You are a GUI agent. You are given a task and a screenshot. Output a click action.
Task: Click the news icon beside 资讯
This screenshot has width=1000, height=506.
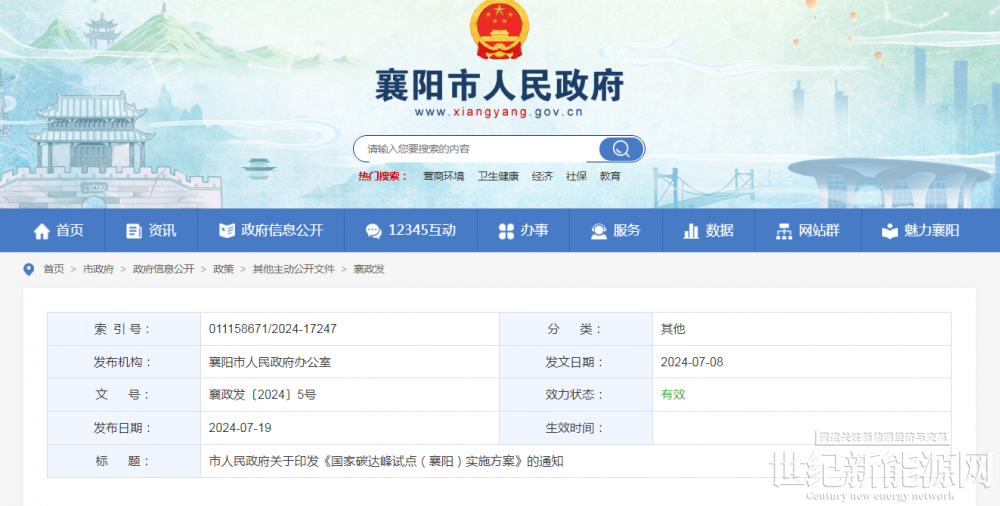[134, 231]
